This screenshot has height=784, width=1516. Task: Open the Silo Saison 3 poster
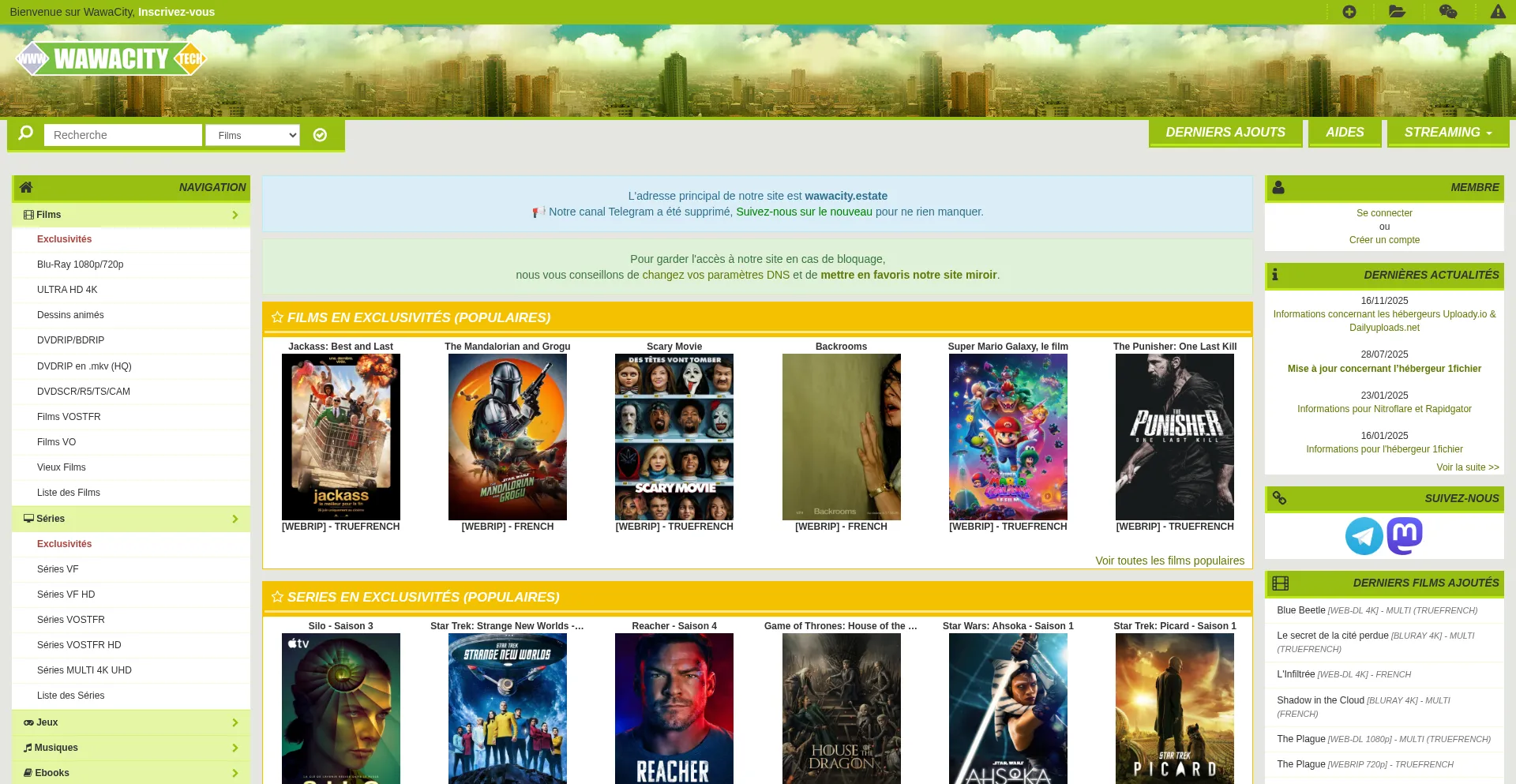341,708
